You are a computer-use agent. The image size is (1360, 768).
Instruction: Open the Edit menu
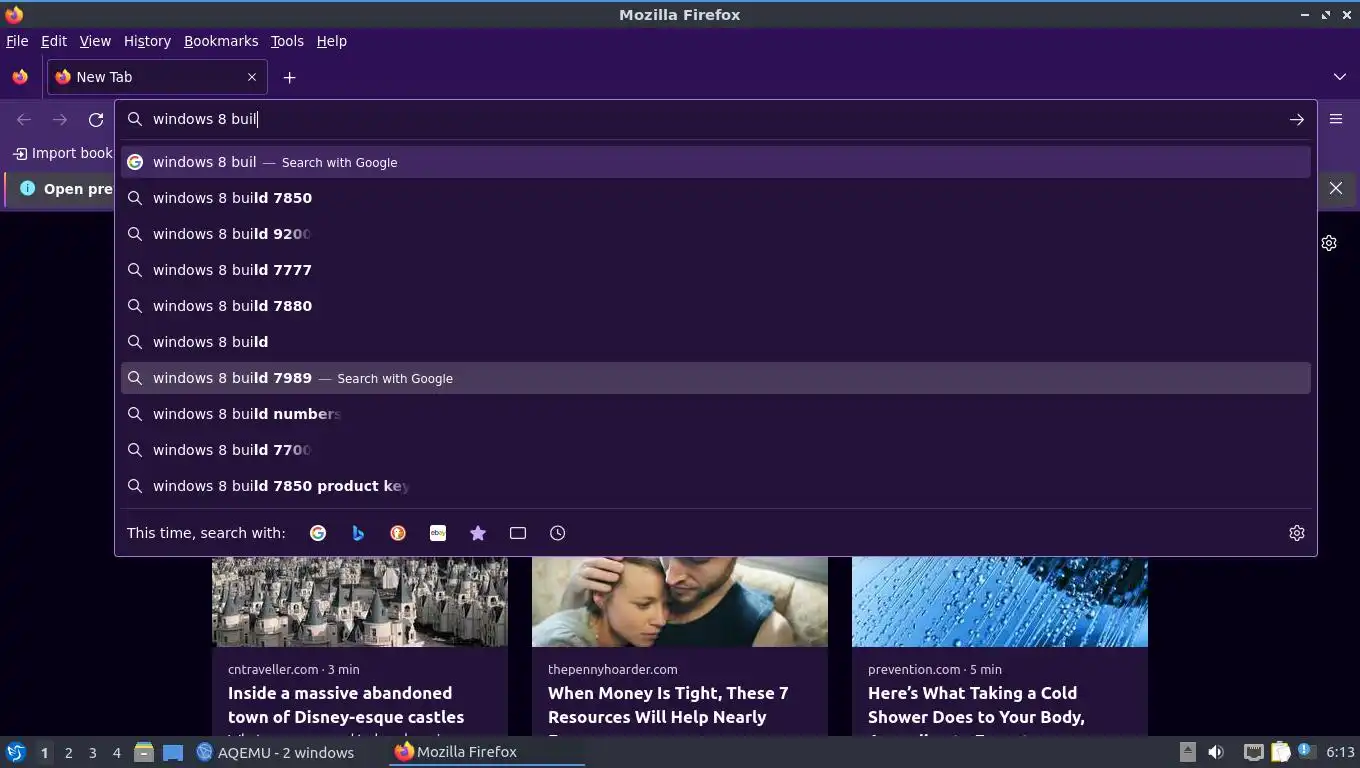(54, 41)
